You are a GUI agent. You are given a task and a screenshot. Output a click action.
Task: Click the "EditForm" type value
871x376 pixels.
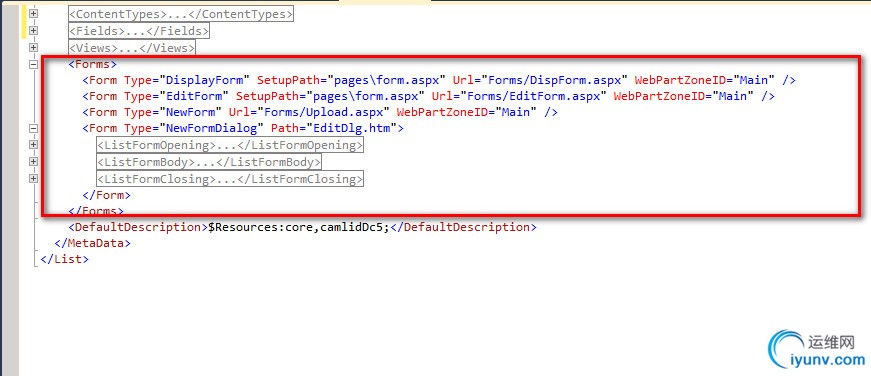tap(194, 96)
